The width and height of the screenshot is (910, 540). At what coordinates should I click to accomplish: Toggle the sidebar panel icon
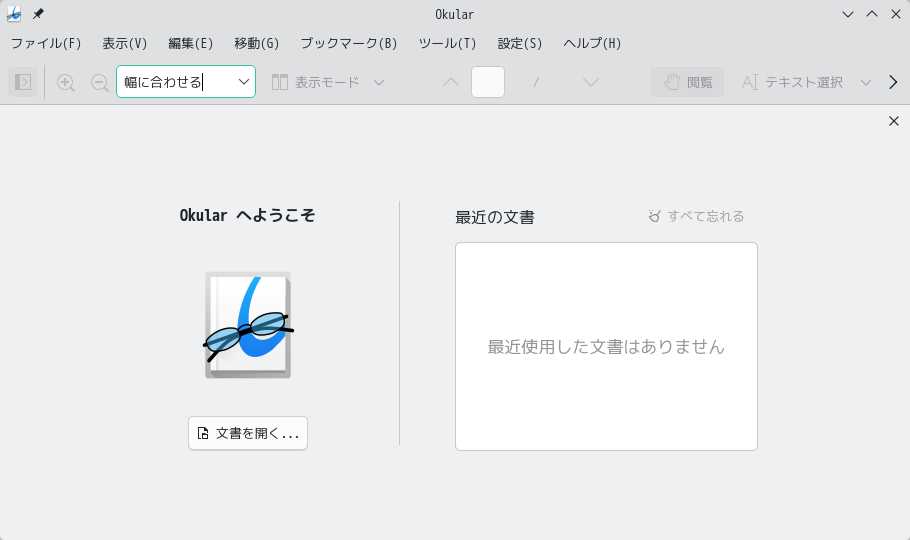click(23, 82)
